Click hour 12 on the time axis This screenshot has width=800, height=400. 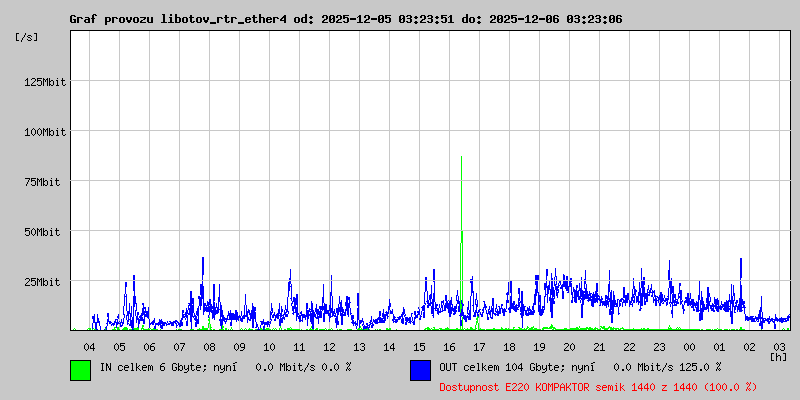[330, 346]
